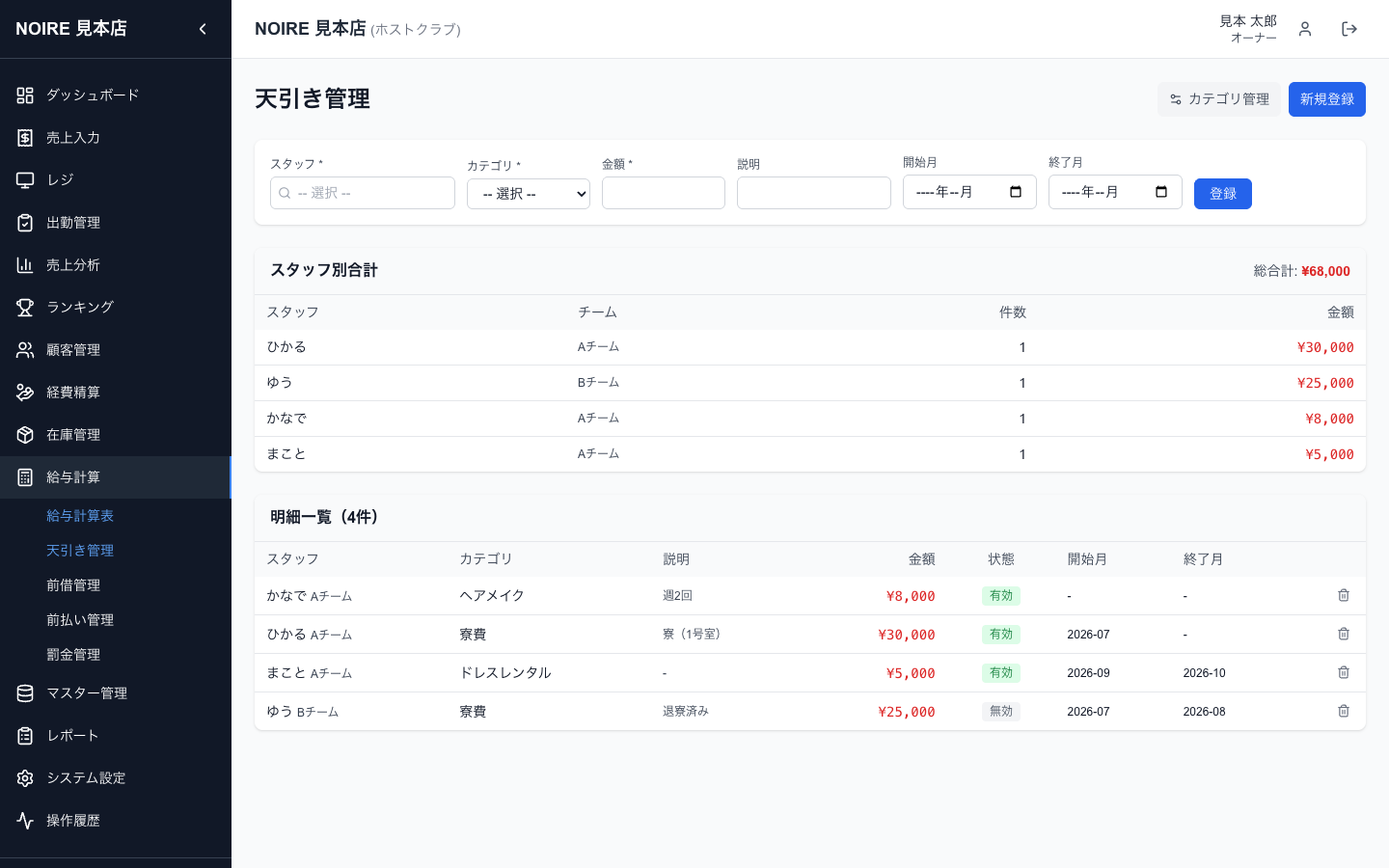Click the 開始月 month field
Viewport: 1389px width, 868px height.
pyautogui.click(x=969, y=192)
